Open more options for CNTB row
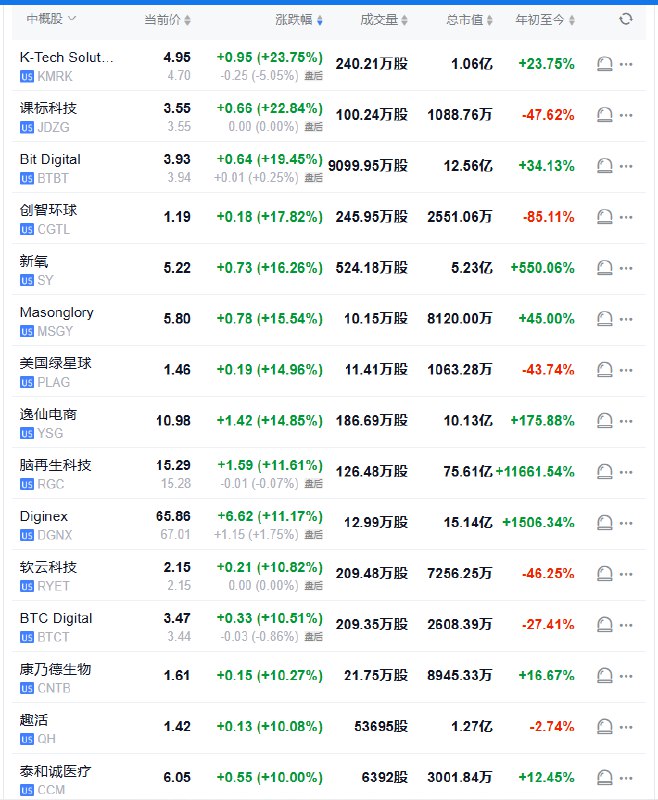The width and height of the screenshot is (658, 800). click(x=626, y=677)
